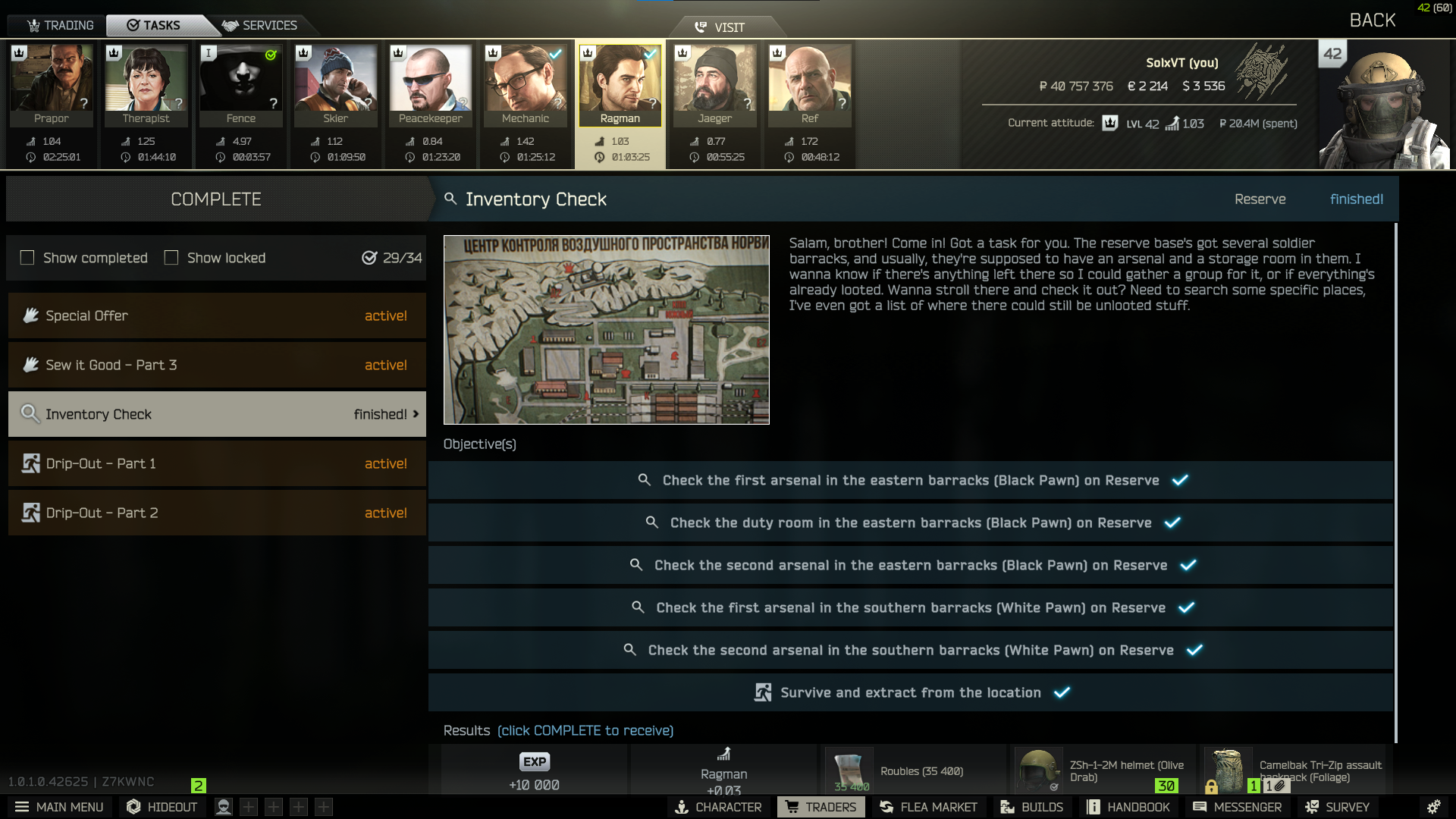Open the Flea Market from bottom bar
Screen dimensions: 1456x819
pyautogui.click(x=928, y=807)
